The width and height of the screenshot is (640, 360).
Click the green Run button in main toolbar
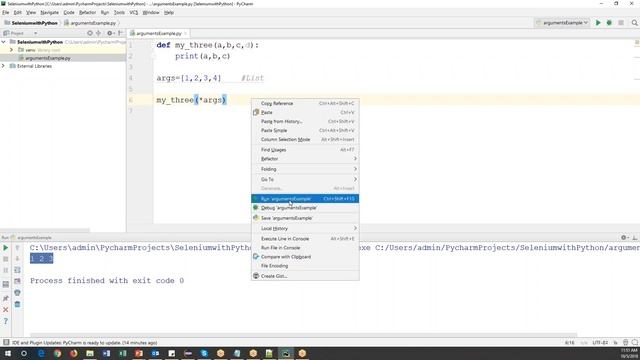[598, 23]
